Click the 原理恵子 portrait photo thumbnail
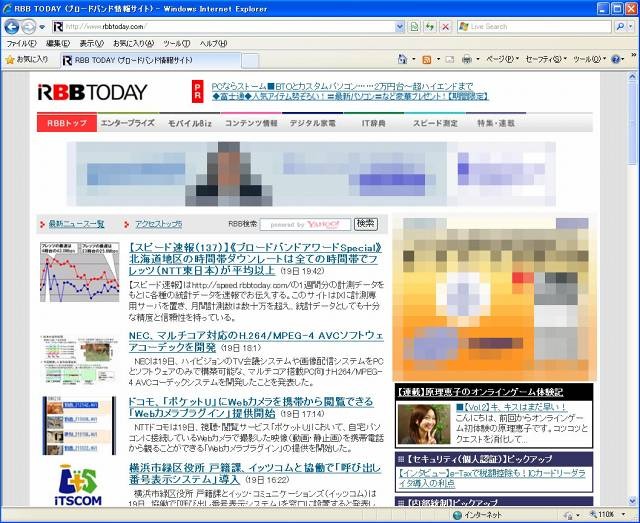The image size is (640, 523). 424,424
